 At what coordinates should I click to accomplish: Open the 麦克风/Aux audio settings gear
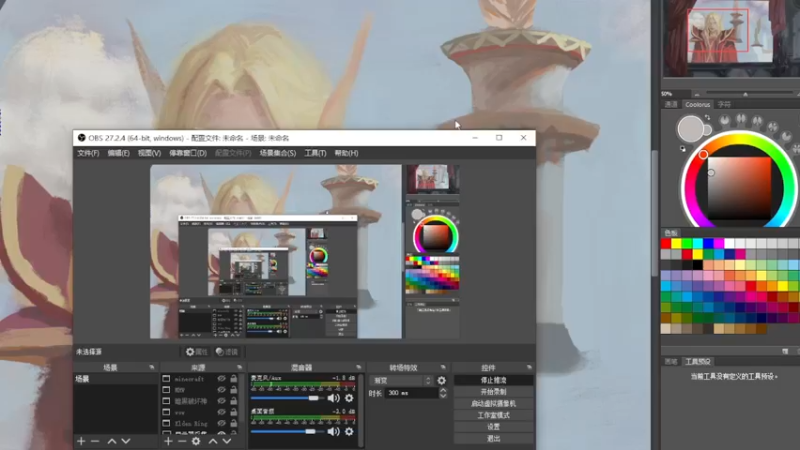349,398
